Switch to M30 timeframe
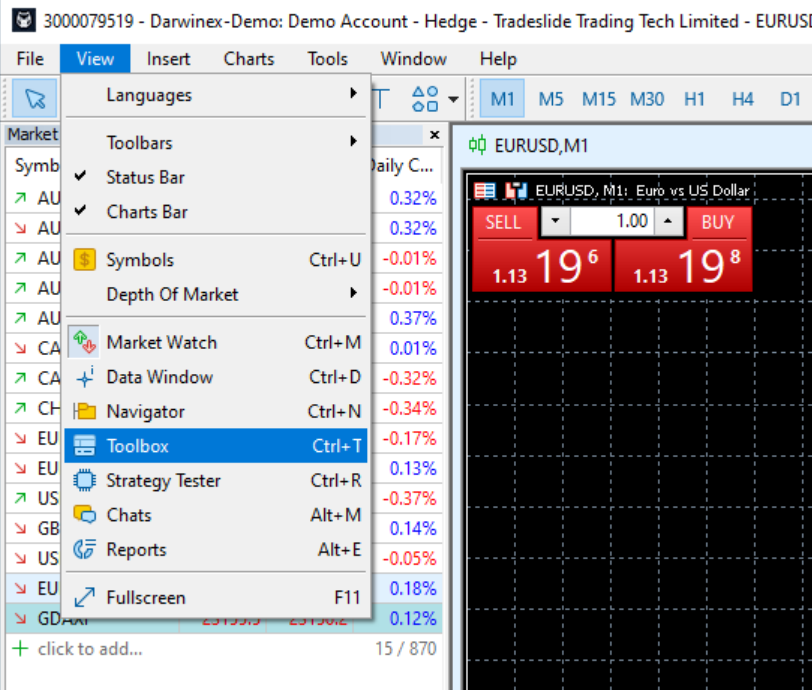The image size is (812, 690). (x=647, y=98)
